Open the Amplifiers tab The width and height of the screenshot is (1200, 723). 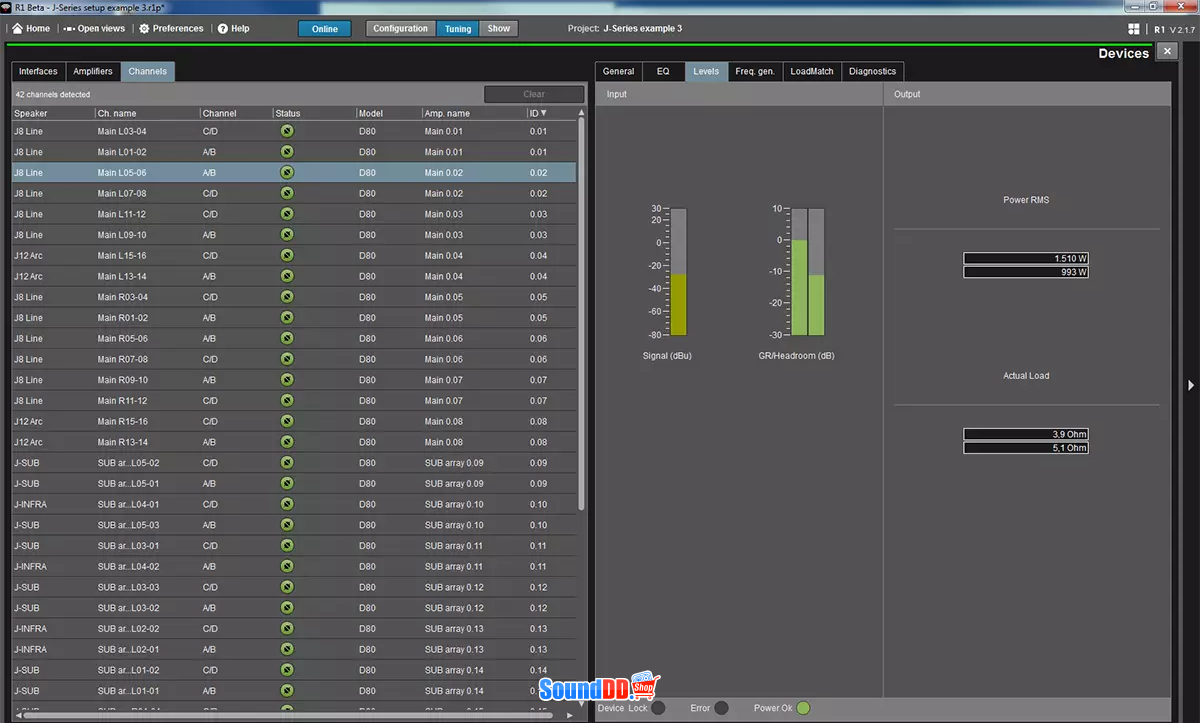coord(93,72)
